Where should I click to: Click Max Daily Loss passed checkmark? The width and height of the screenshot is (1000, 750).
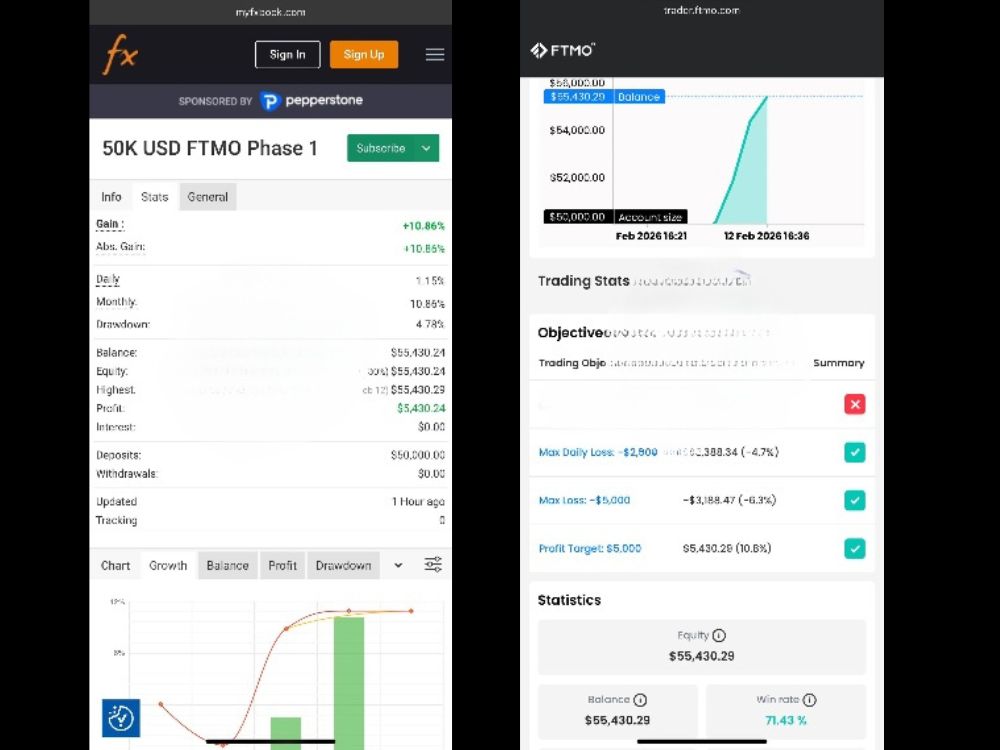click(855, 452)
